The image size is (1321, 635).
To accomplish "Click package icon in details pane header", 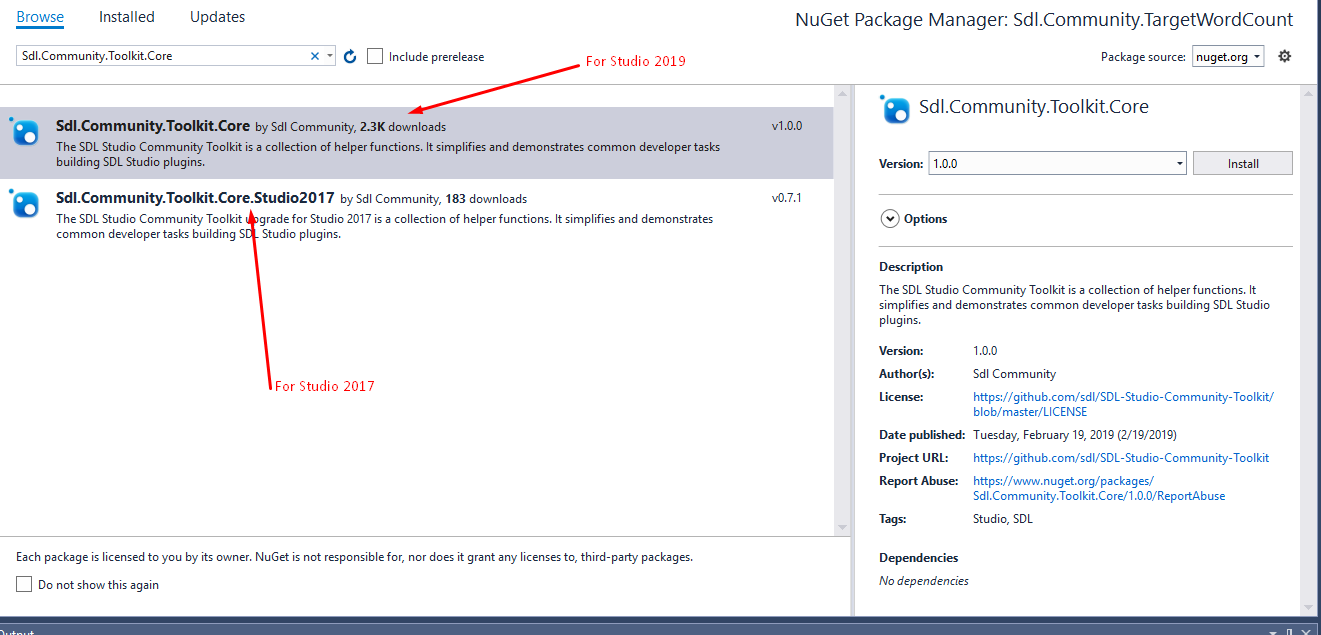I will (895, 108).
